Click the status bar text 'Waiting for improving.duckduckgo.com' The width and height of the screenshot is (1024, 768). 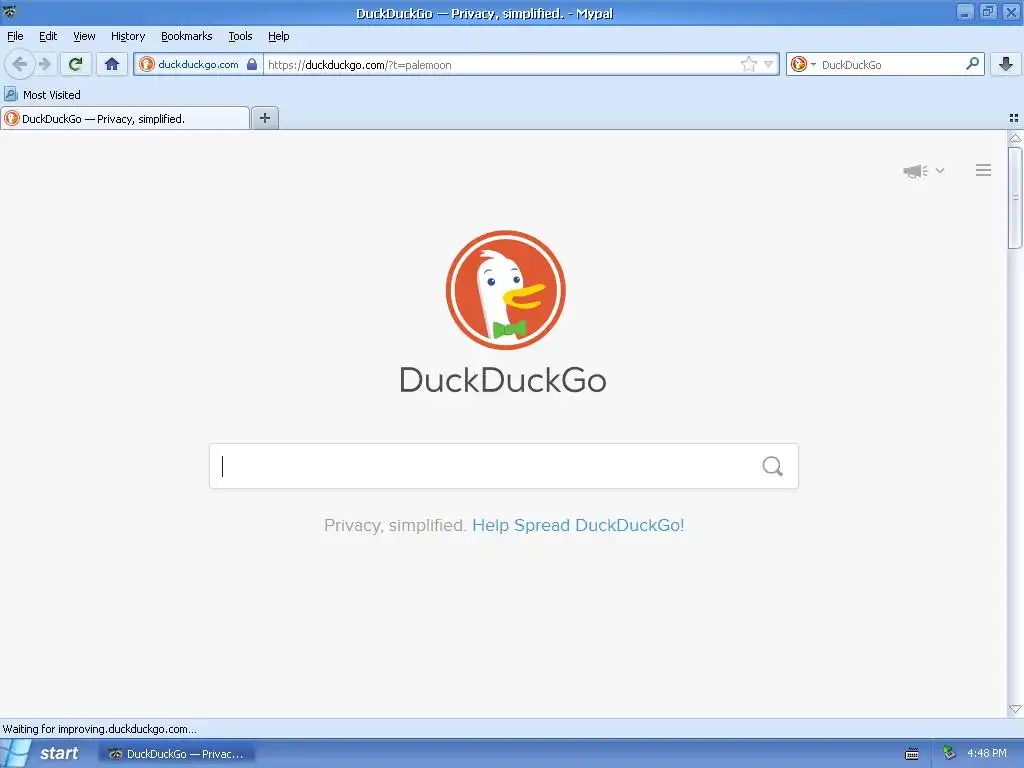point(99,729)
